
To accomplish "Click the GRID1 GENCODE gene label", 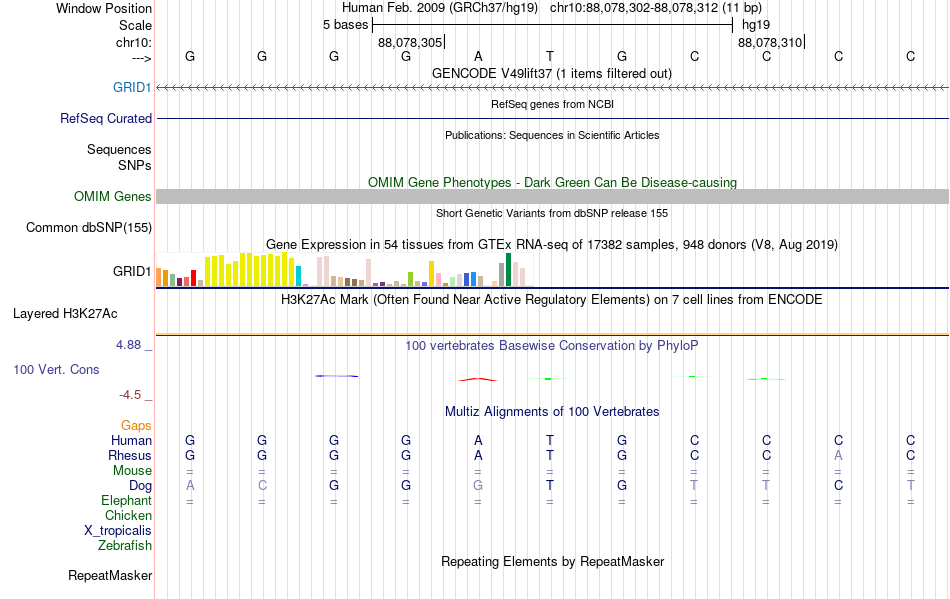I will pos(131,87).
